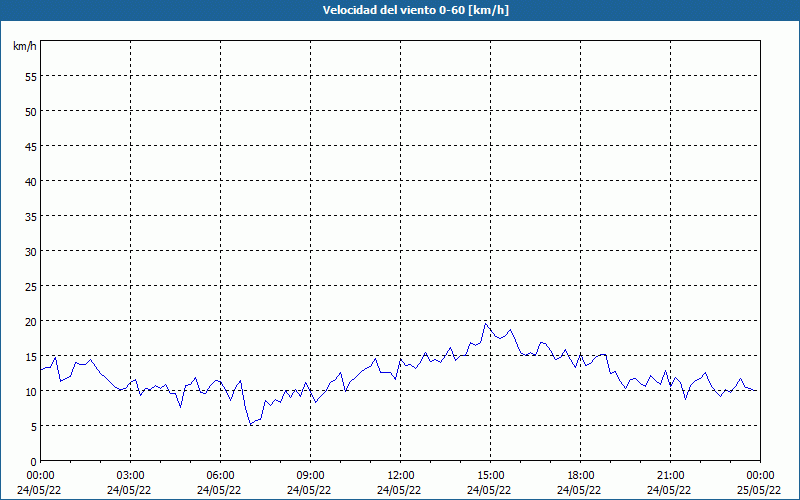Click the y-axis value 5
This screenshot has height=500, width=800.
tap(34, 427)
